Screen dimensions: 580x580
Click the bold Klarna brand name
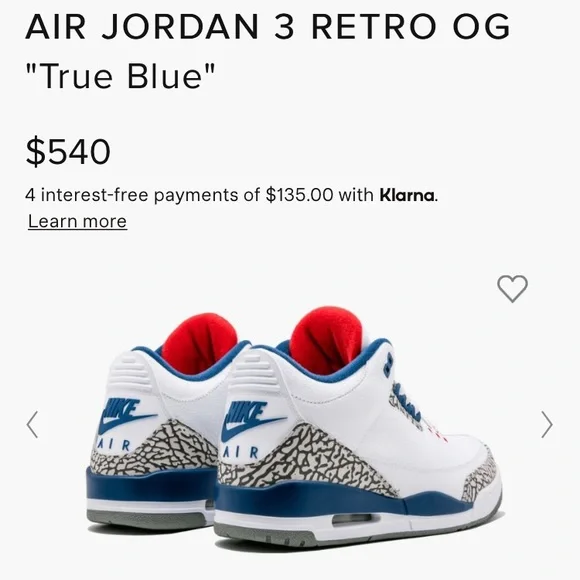(x=407, y=195)
